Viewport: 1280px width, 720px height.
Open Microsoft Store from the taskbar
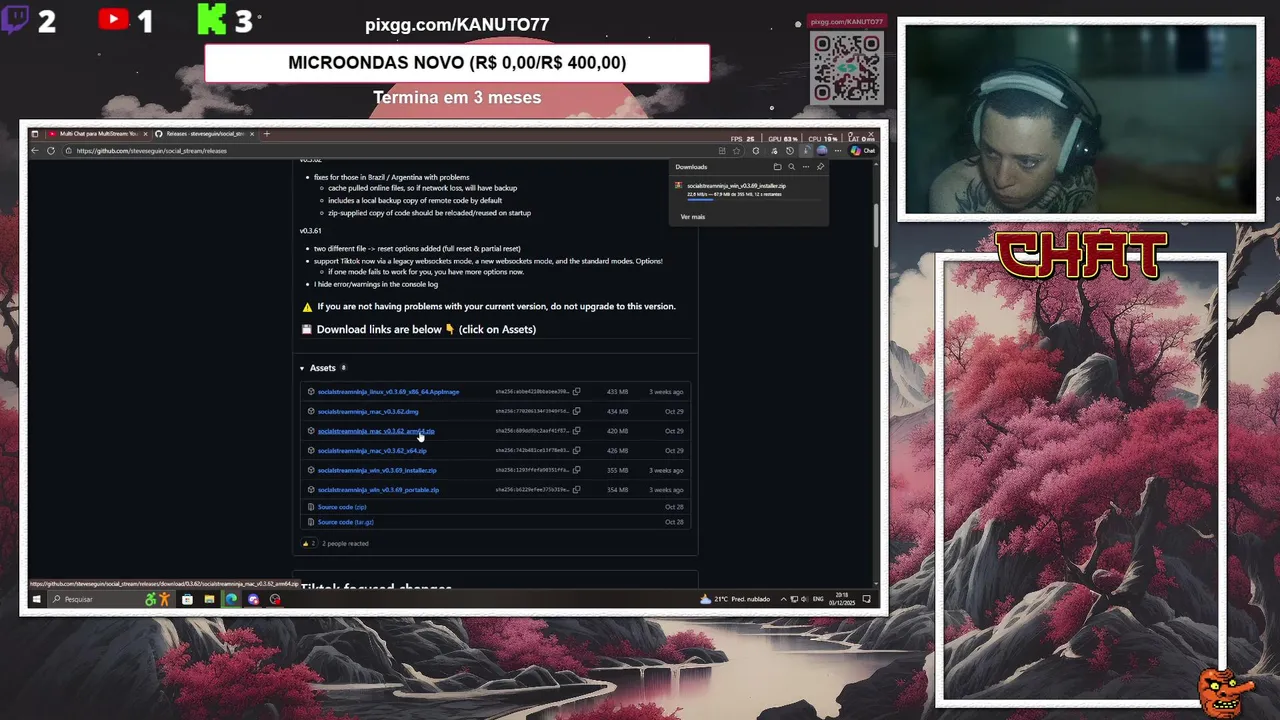187,599
